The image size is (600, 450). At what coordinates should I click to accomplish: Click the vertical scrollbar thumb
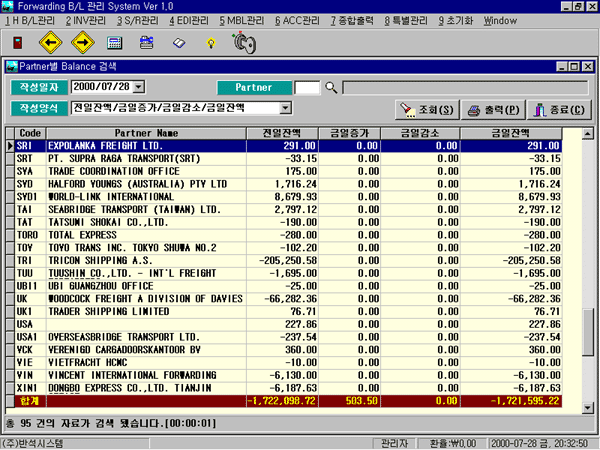click(x=587, y=332)
